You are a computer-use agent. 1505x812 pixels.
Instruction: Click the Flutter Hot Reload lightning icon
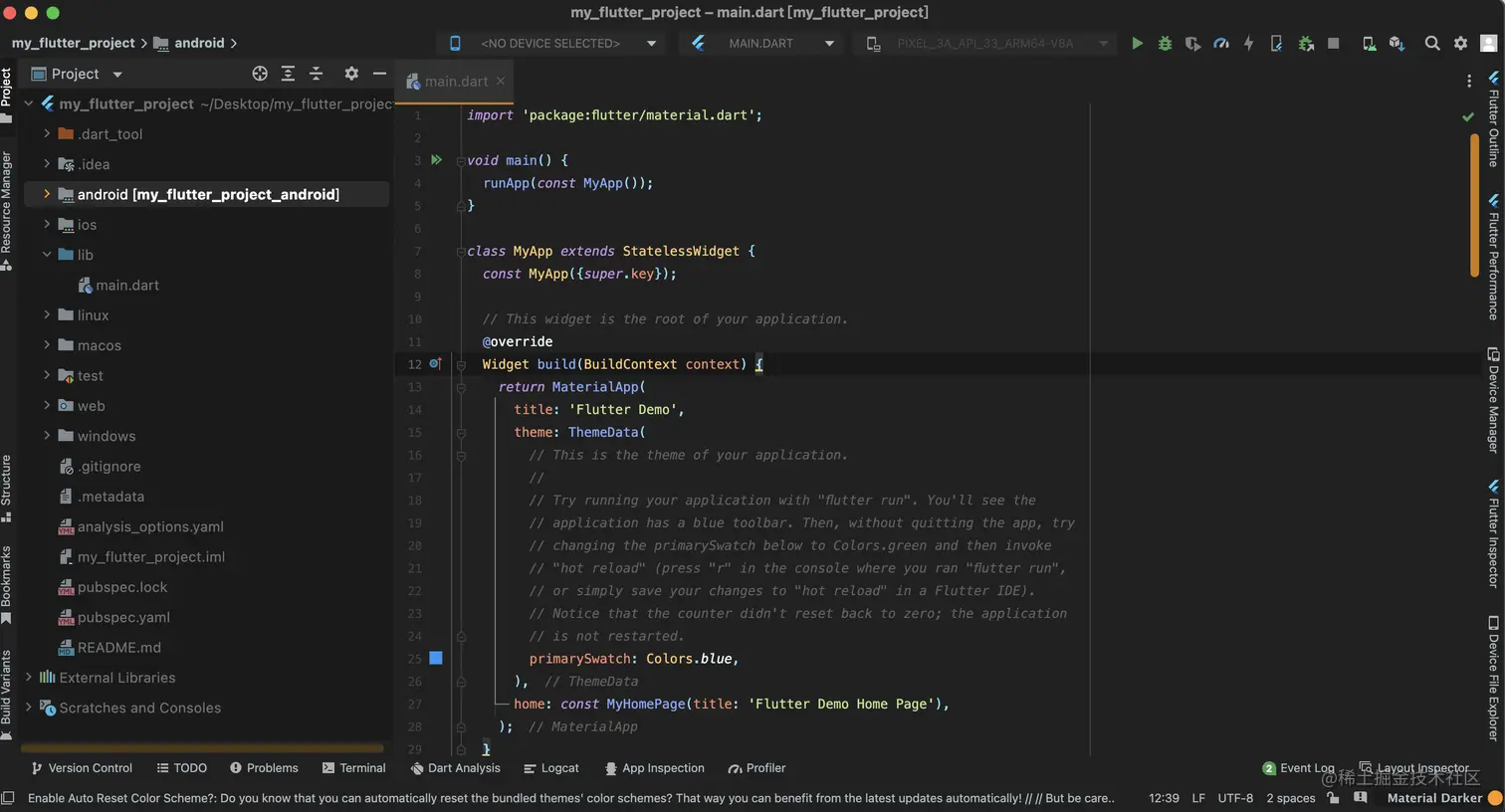pos(1248,44)
